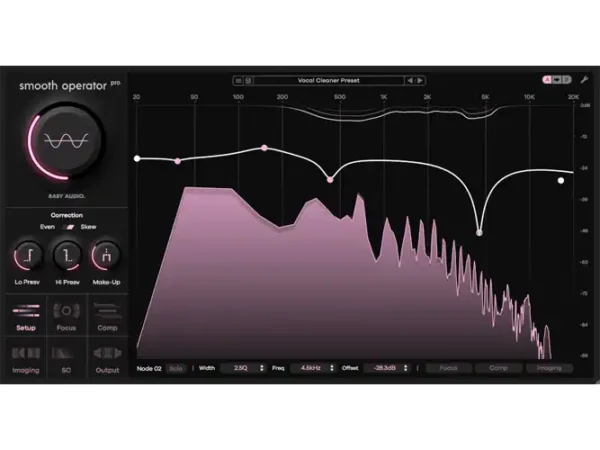Adjust the Offset value stepper arrows
The image size is (600, 450).
406,368
